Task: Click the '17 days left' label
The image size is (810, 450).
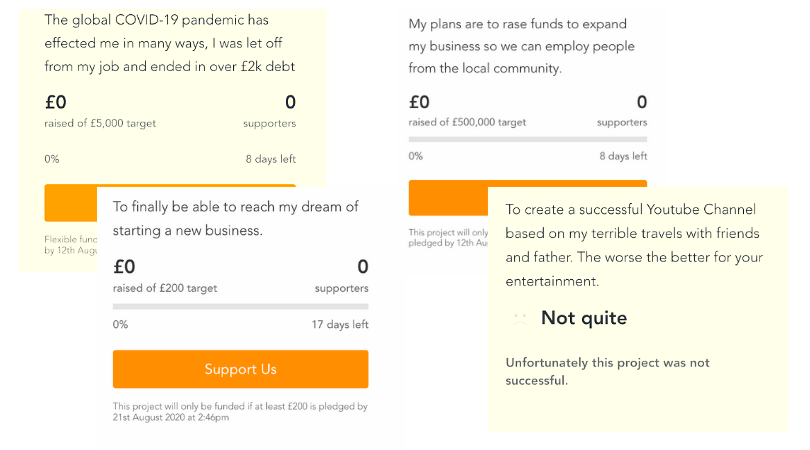Action: click(x=340, y=324)
